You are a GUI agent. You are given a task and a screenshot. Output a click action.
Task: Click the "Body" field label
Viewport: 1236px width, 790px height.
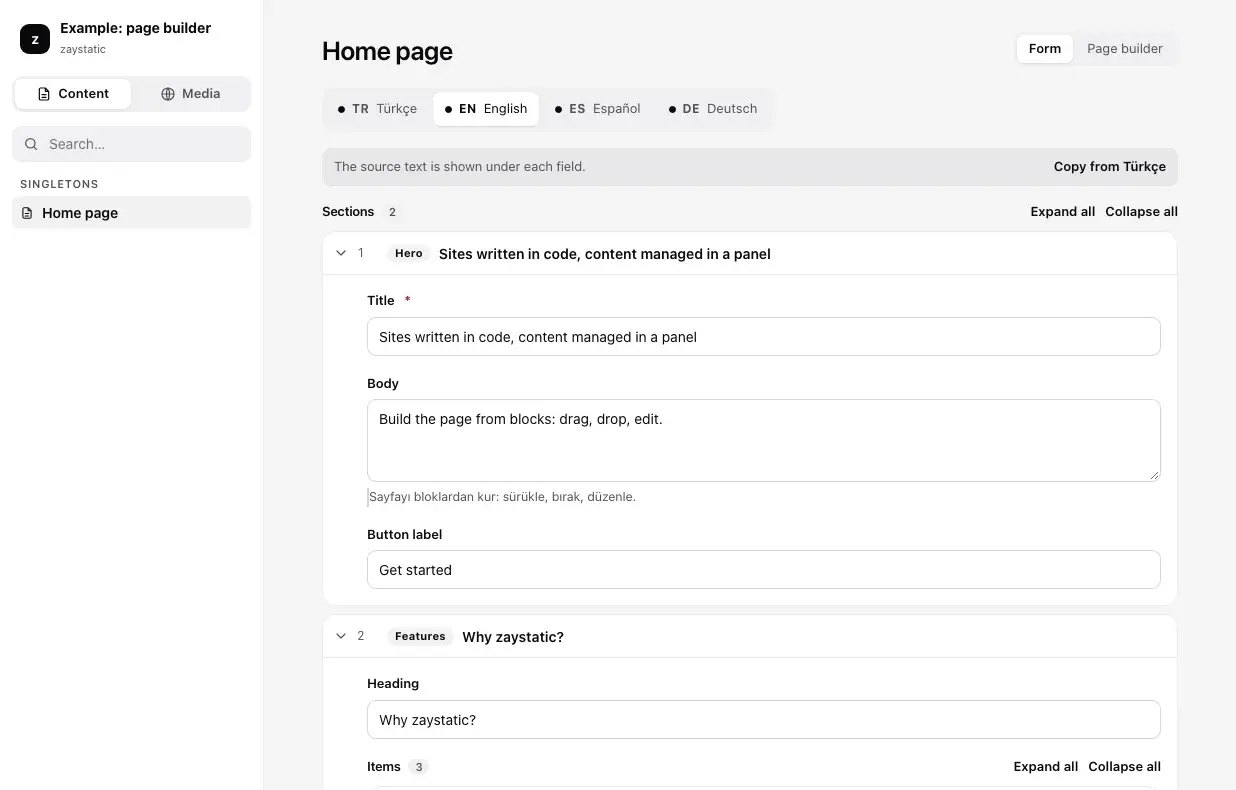point(383,384)
